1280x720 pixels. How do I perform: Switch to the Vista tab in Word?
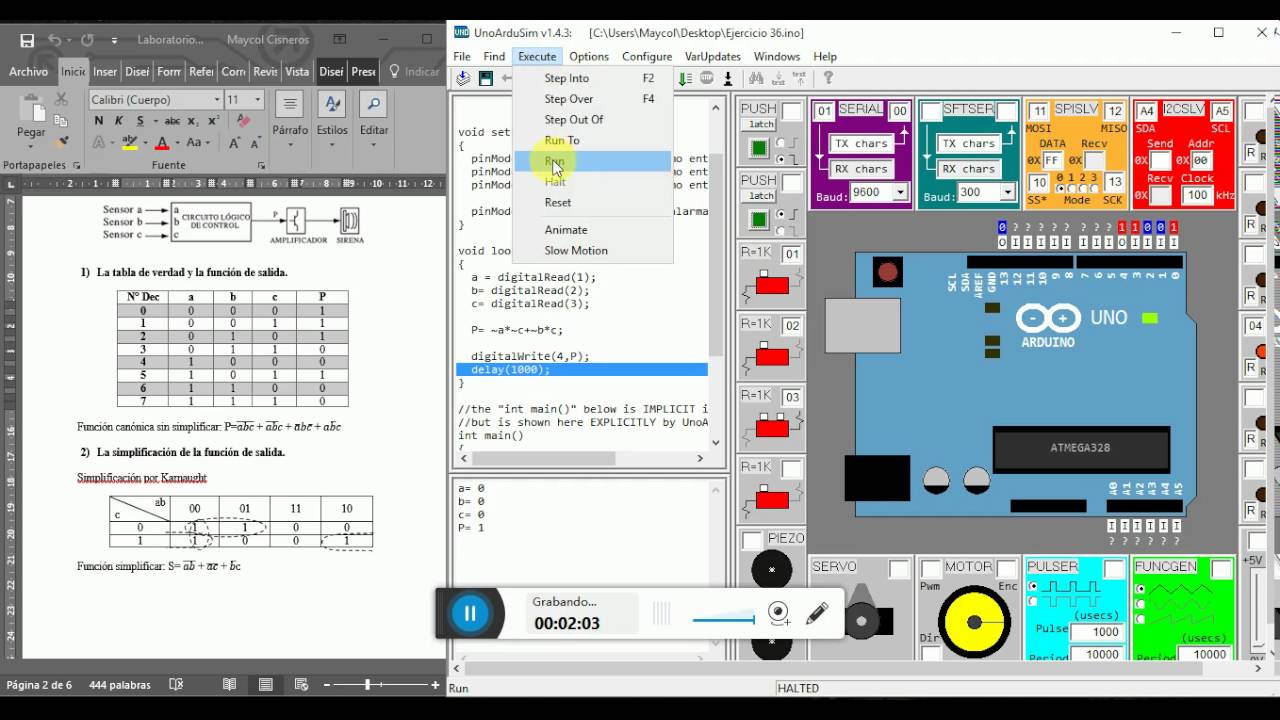297,72
